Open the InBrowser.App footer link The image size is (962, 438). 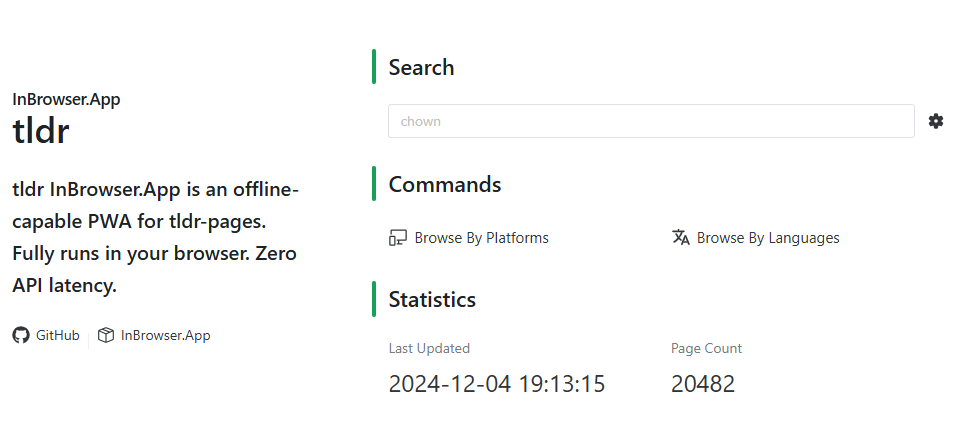(154, 335)
